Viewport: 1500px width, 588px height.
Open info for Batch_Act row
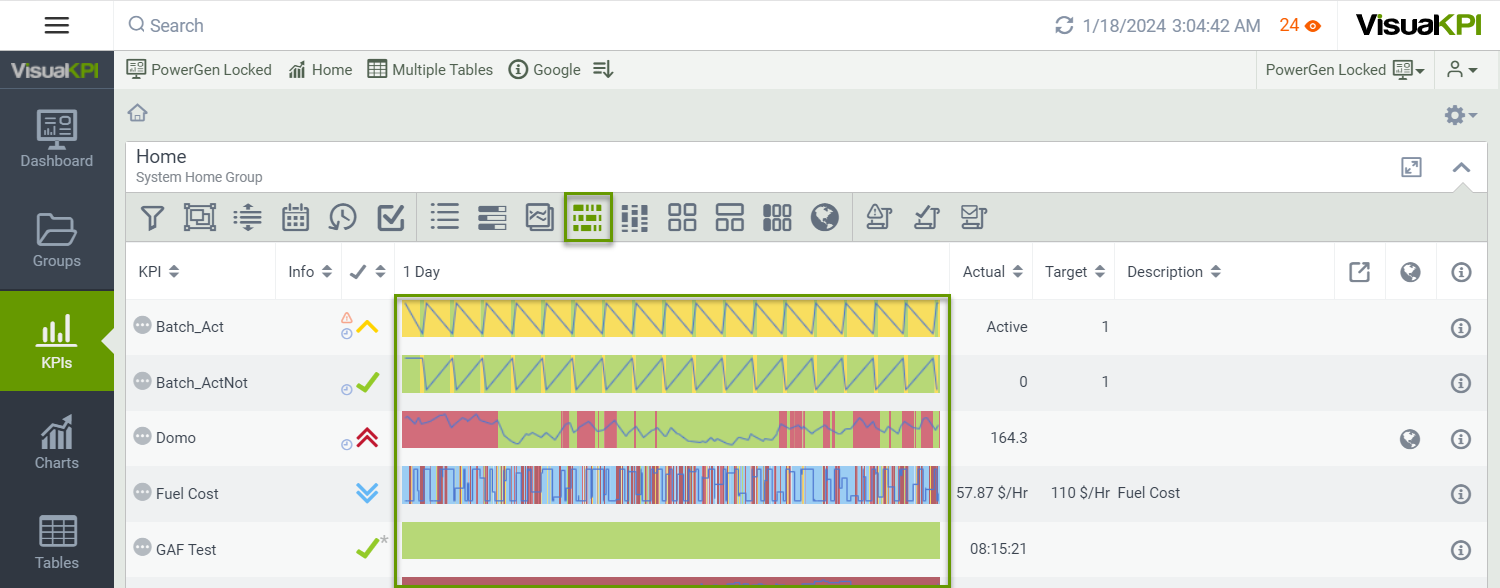point(1461,328)
